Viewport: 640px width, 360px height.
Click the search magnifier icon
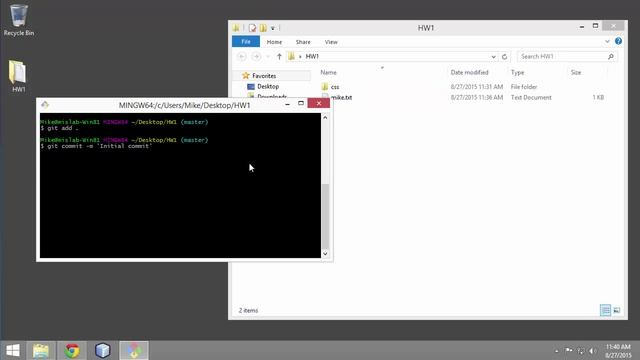[x=611, y=56]
